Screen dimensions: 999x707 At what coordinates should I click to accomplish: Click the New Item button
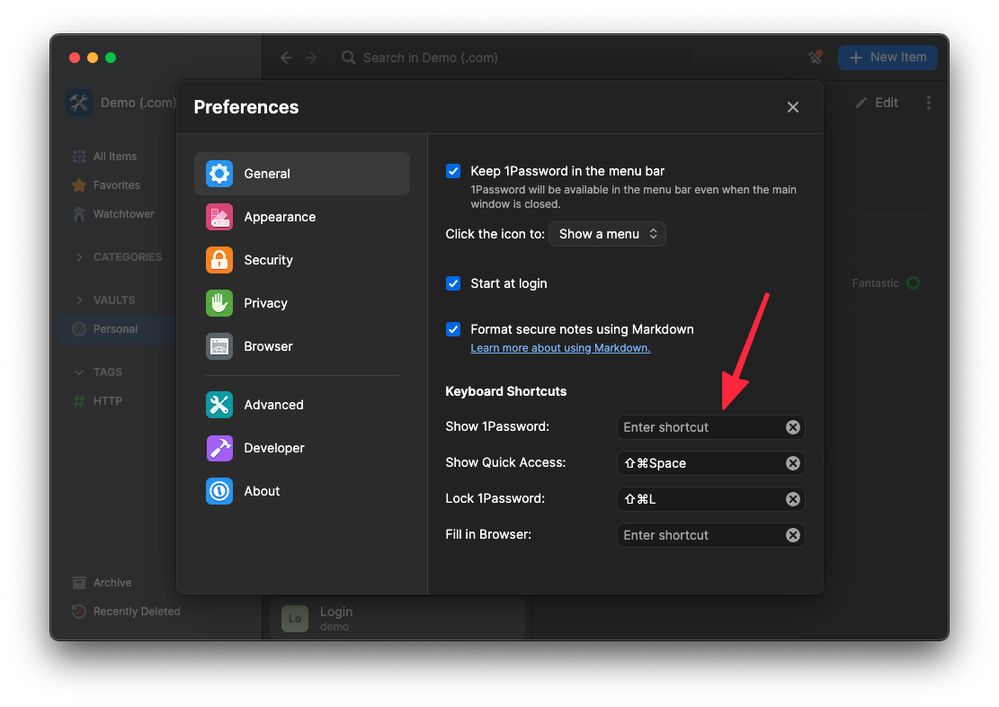(887, 57)
